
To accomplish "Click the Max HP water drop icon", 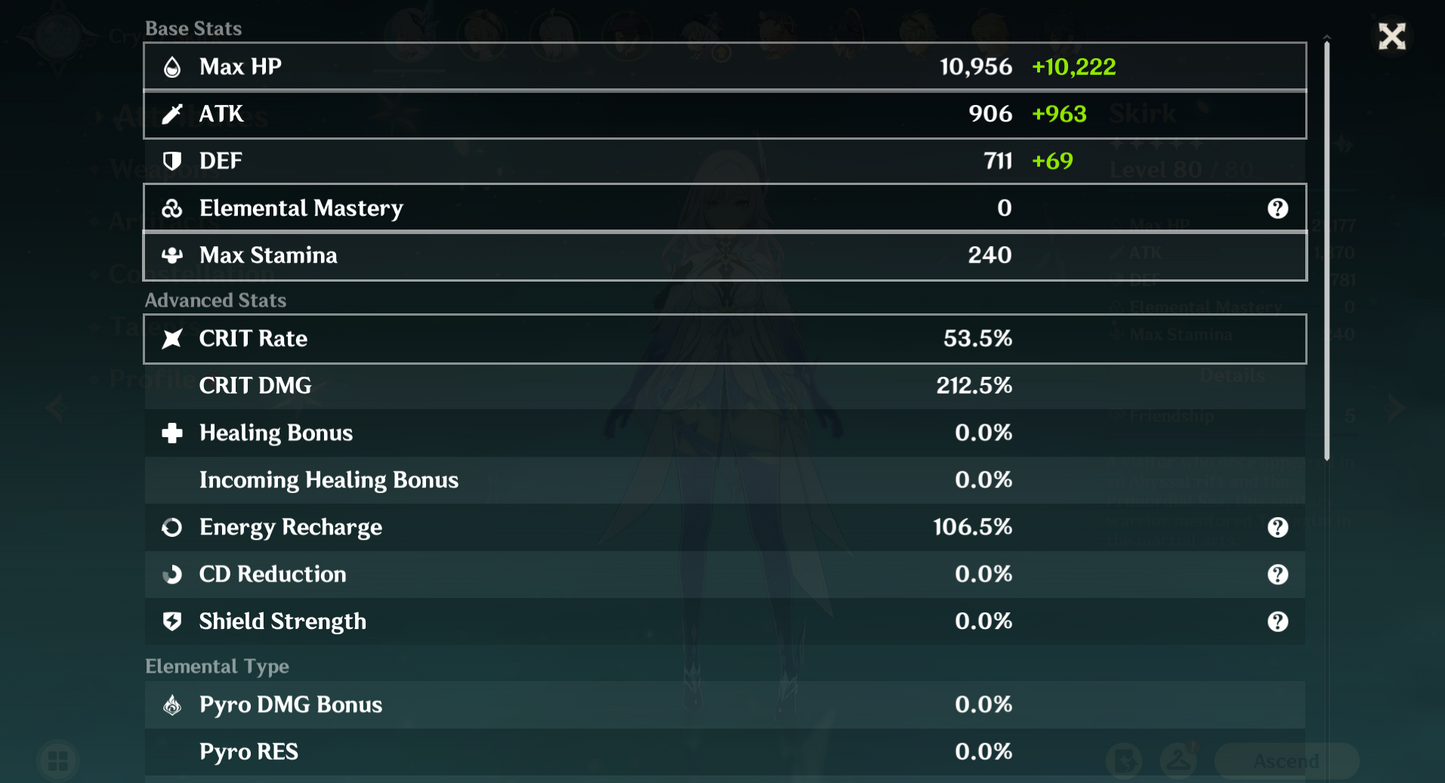I will click(172, 67).
